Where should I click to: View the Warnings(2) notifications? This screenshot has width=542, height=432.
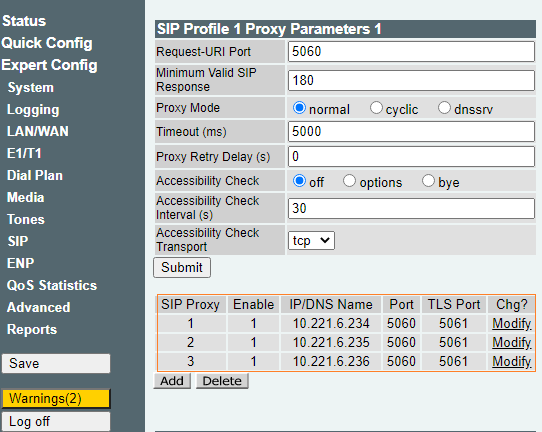56,398
